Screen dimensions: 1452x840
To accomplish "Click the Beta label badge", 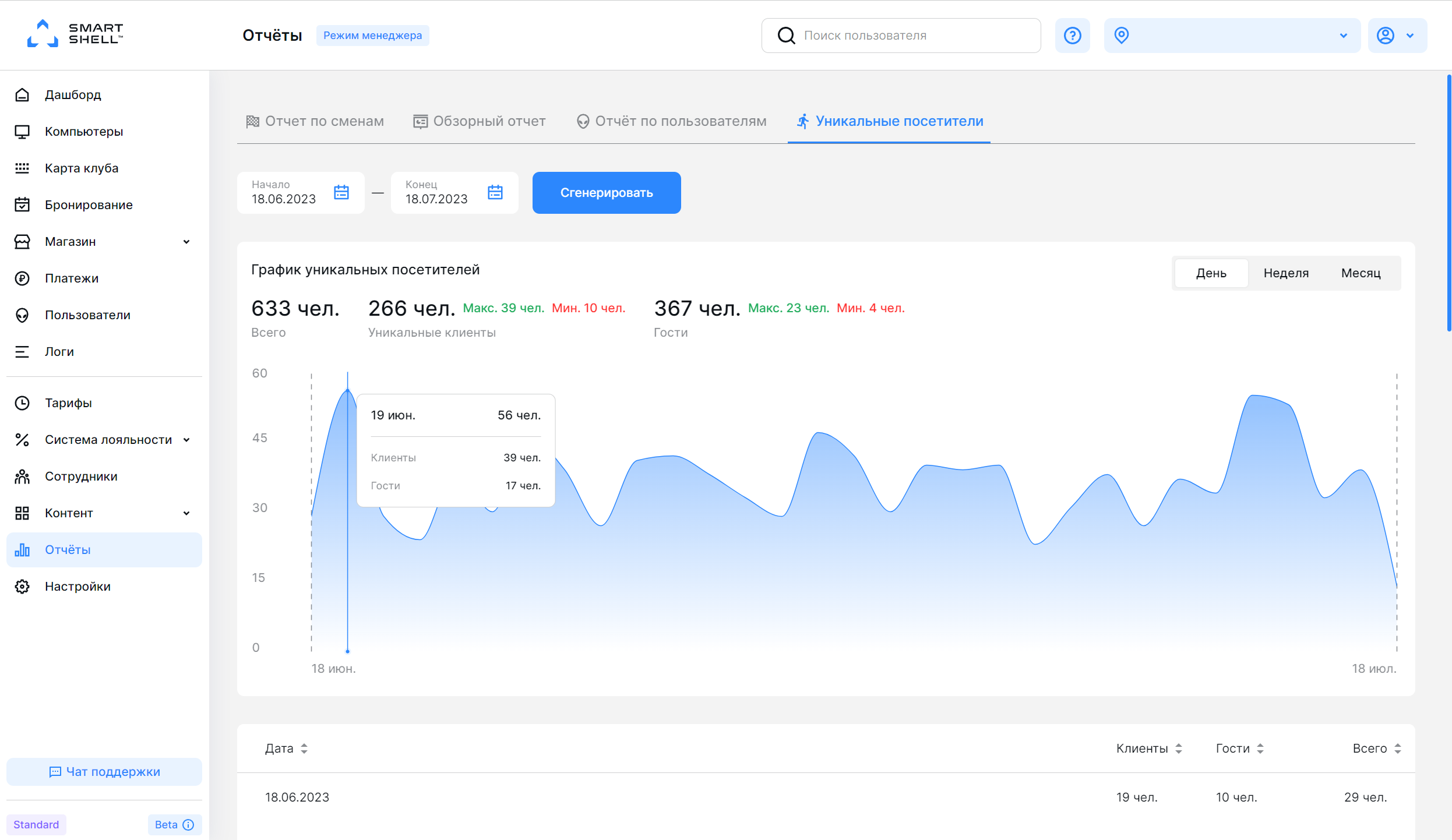I will (174, 825).
